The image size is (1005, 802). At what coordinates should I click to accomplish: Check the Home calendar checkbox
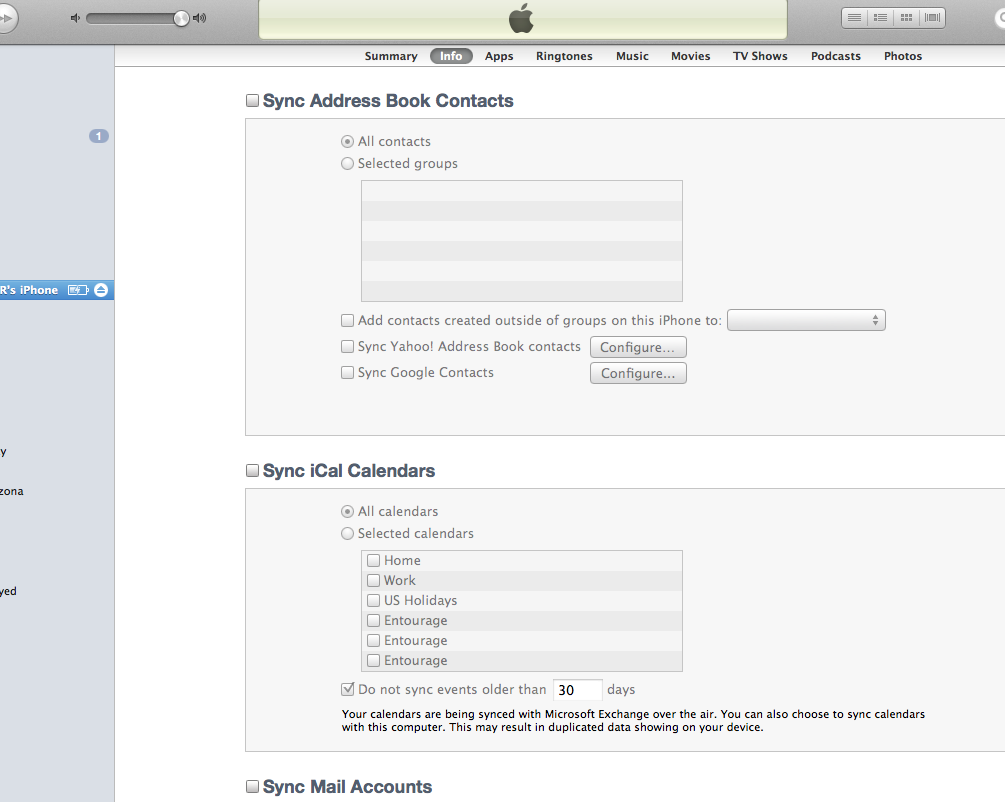[x=374, y=560]
